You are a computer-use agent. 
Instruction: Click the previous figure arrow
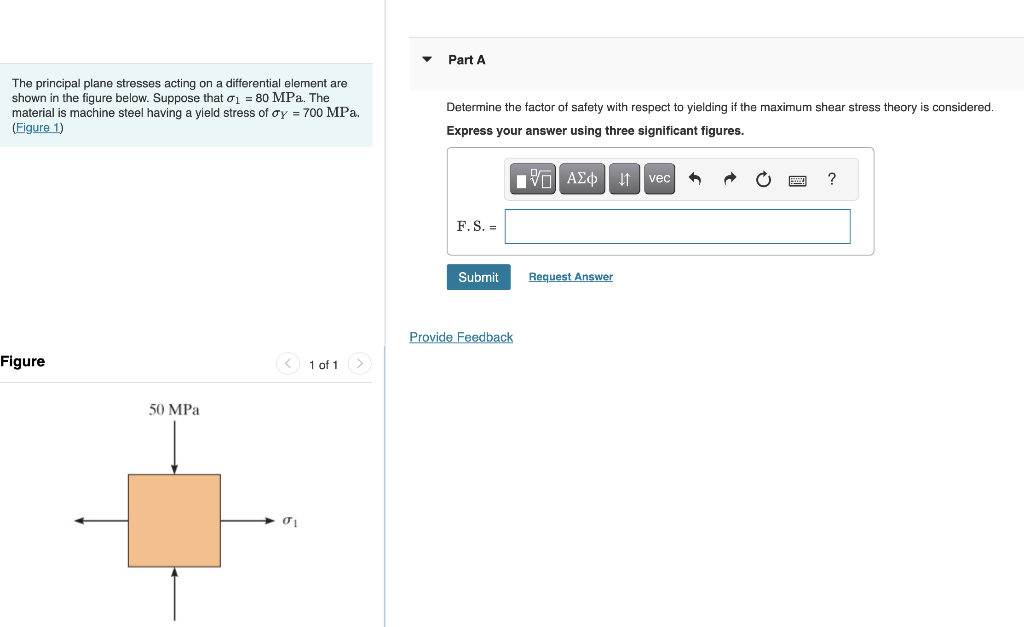[288, 364]
